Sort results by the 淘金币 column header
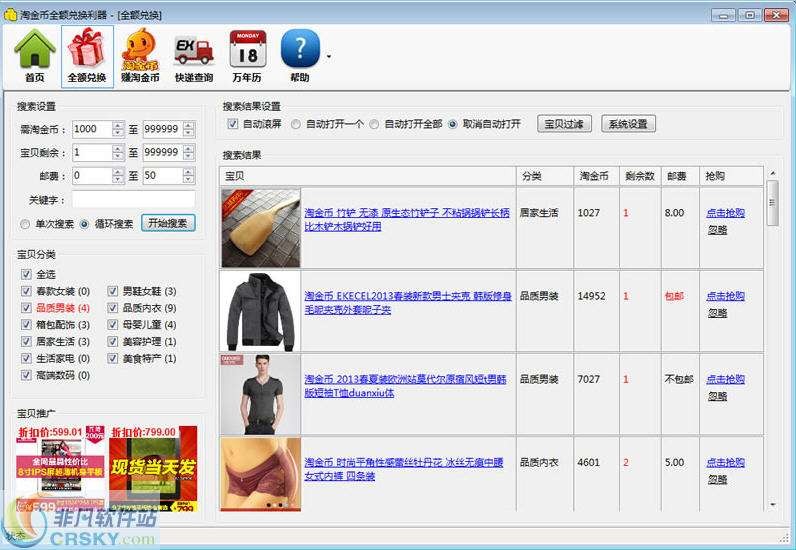This screenshot has height=550, width=796. (x=596, y=176)
